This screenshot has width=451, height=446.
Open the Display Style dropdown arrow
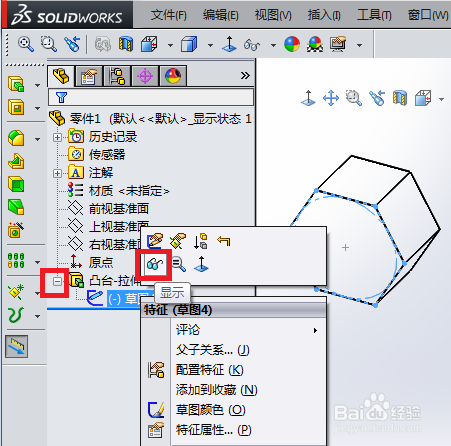coord(210,45)
